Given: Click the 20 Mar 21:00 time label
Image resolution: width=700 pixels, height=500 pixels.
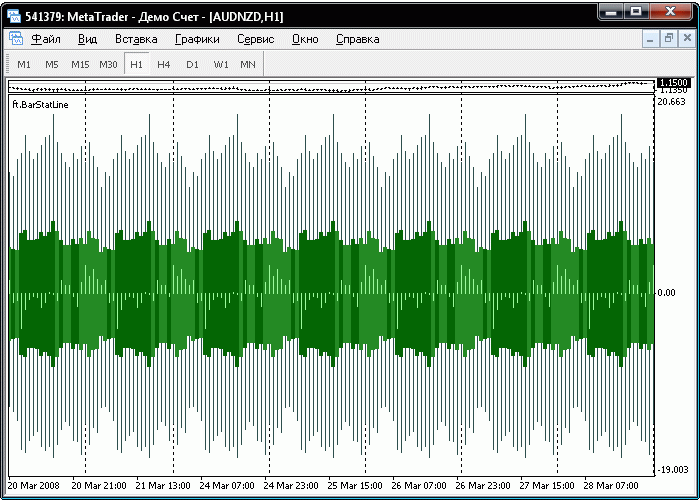Looking at the screenshot, I should [x=99, y=485].
